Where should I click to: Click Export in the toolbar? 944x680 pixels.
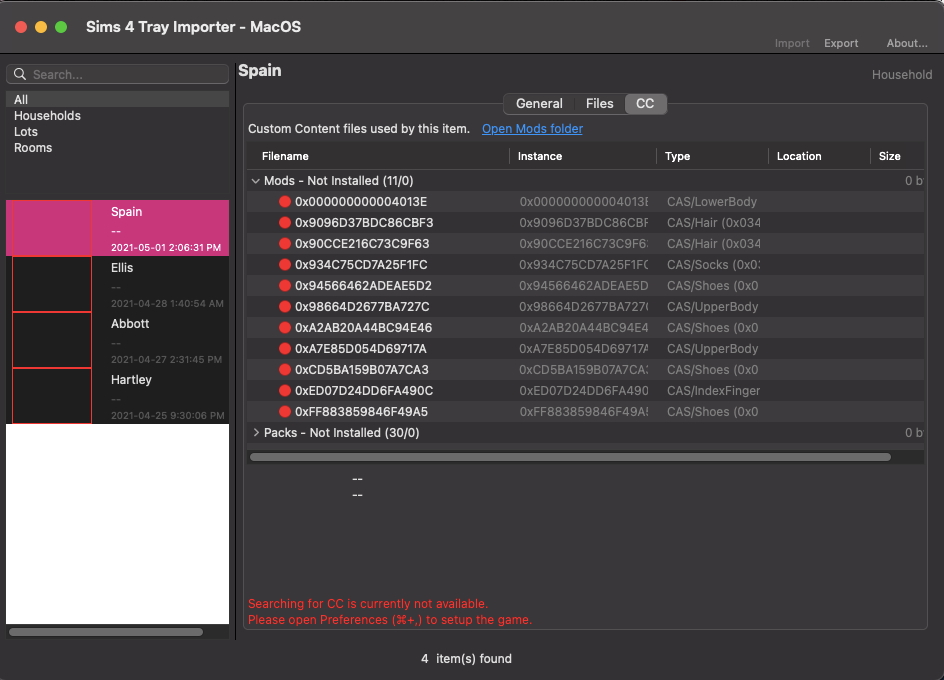(x=841, y=43)
